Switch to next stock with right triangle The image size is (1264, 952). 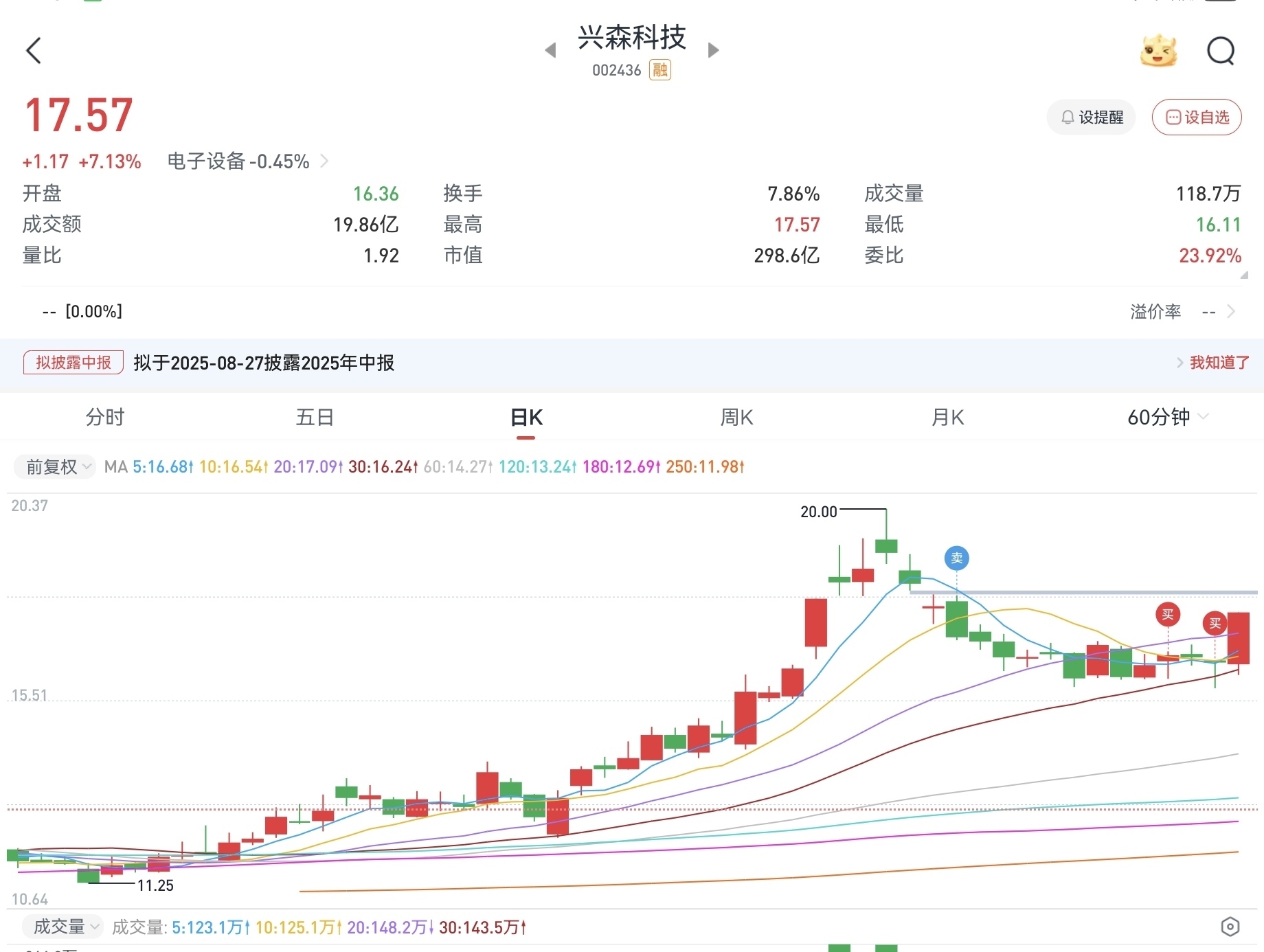point(713,50)
